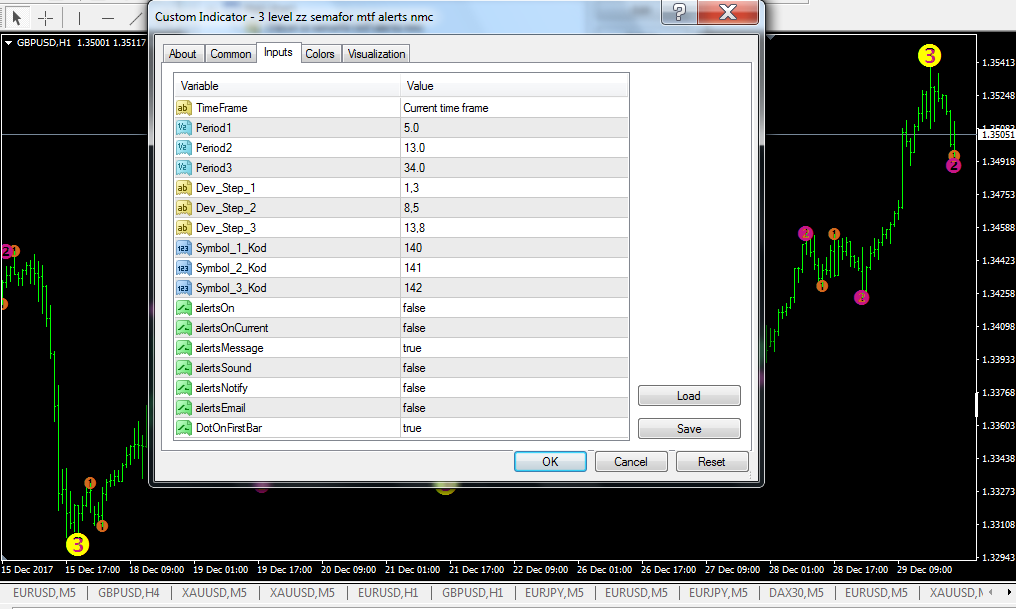Switch to the GBPUSD,H4 chart tab

(x=128, y=592)
